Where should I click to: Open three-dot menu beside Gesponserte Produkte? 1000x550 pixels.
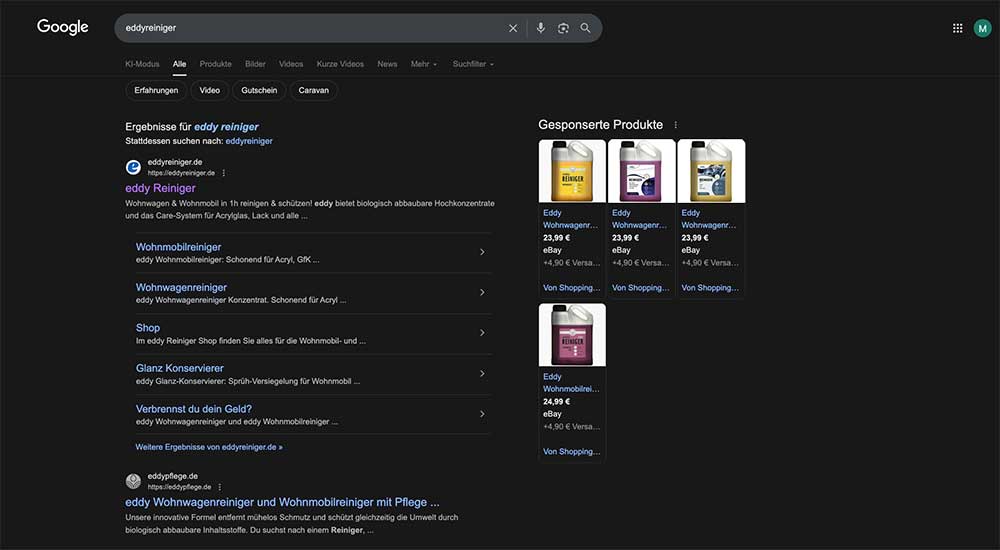click(x=676, y=125)
